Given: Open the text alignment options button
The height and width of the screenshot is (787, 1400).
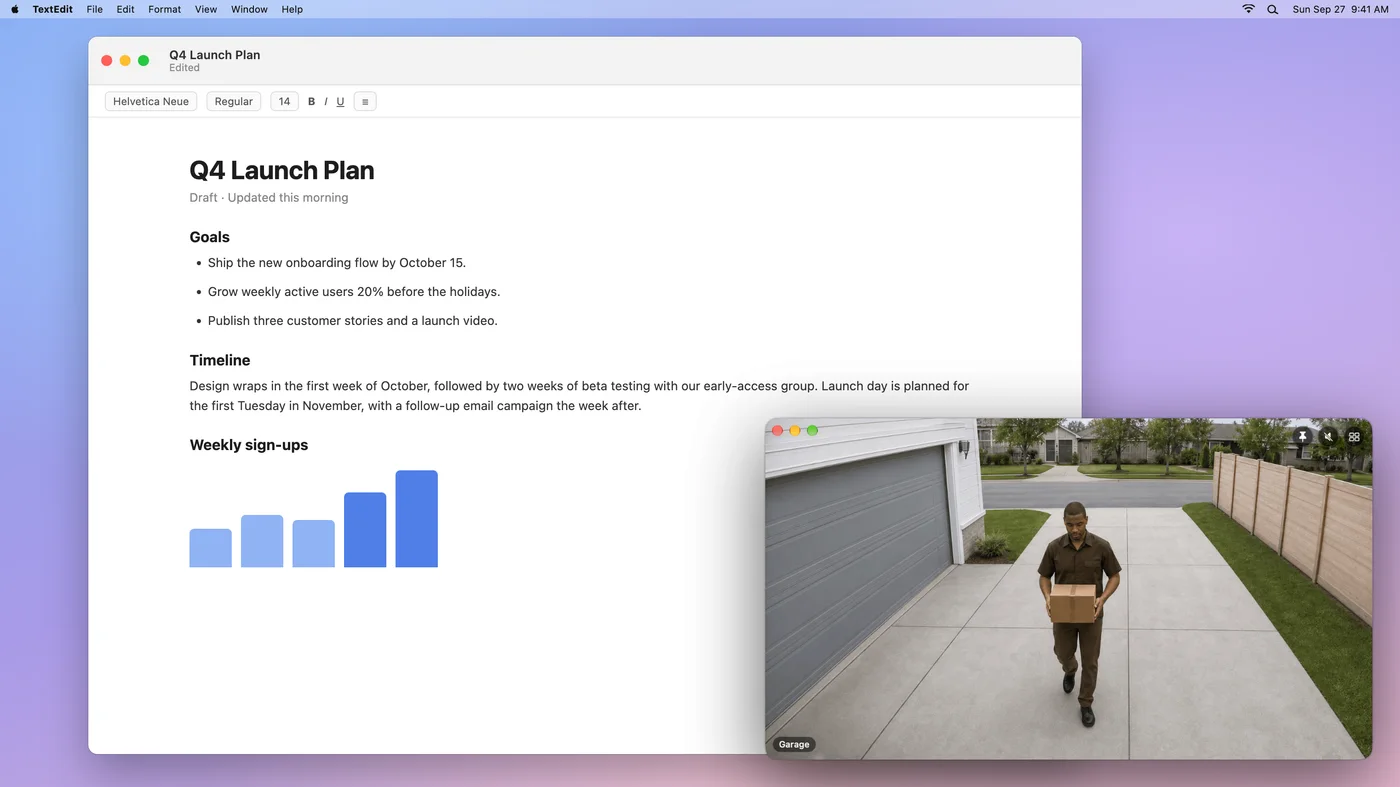Looking at the screenshot, I should pyautogui.click(x=365, y=101).
